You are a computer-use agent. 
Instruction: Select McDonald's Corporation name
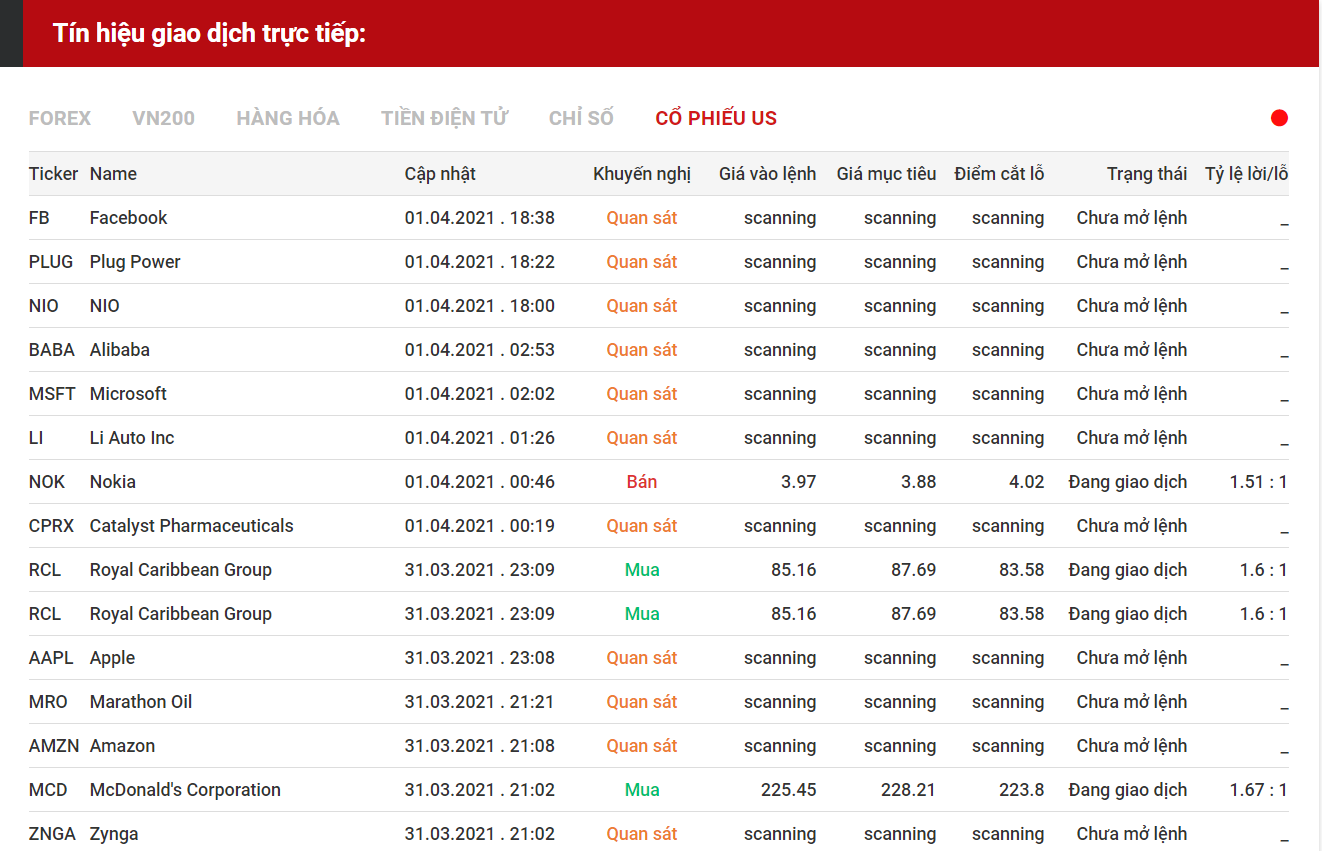(185, 790)
